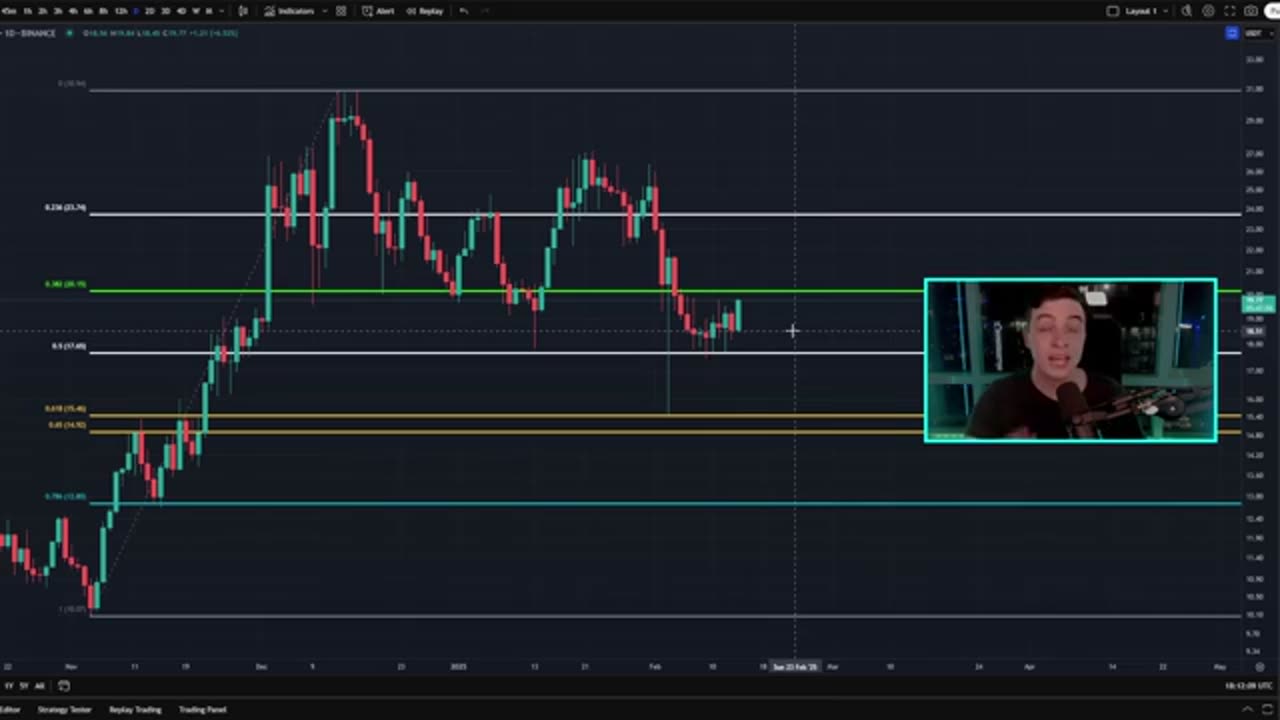Select the 6h timeframe

pyautogui.click(x=88, y=11)
